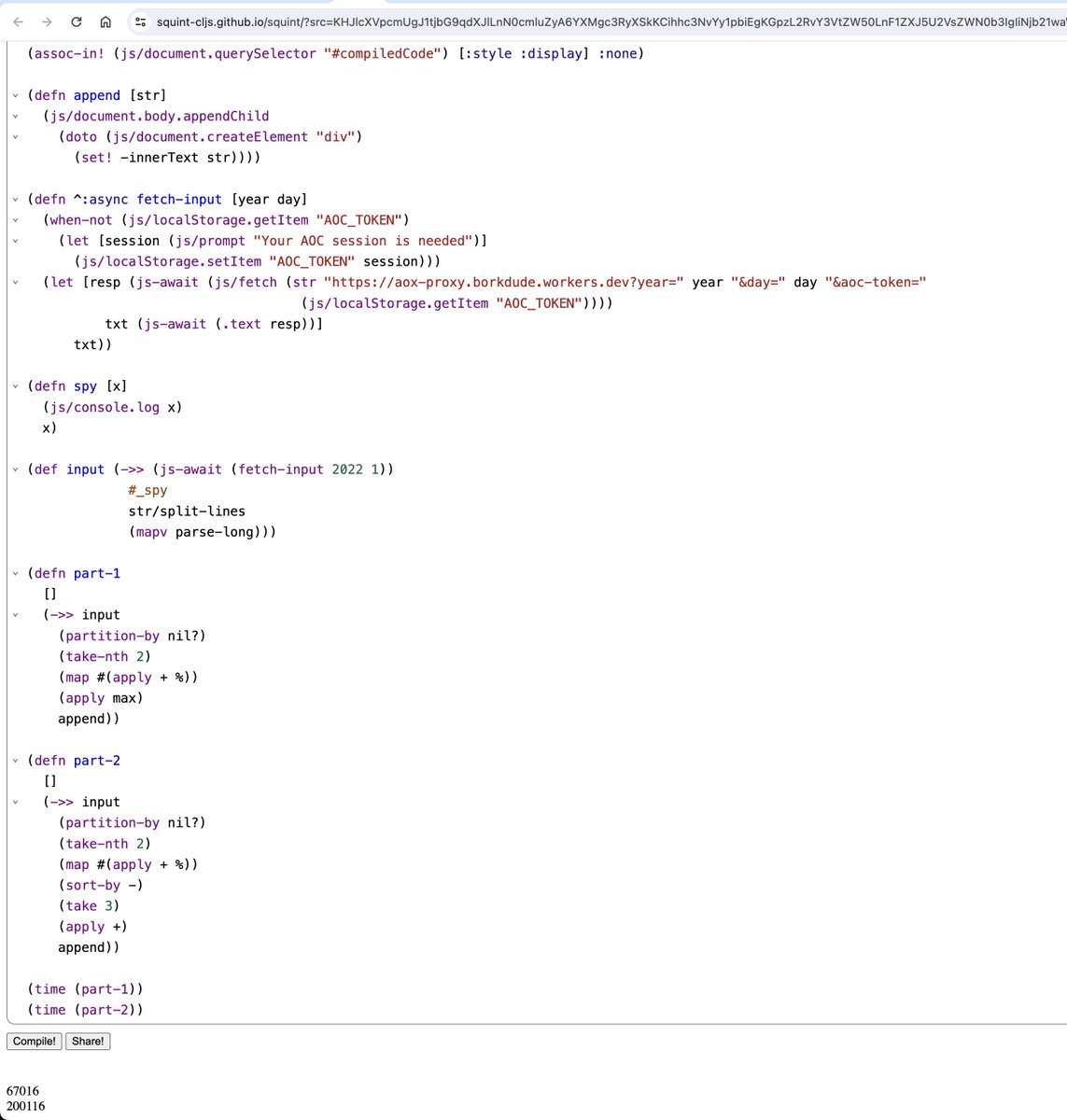Viewport: 1067px width, 1120px height.
Task: Reload the squint page
Action: [x=77, y=21]
